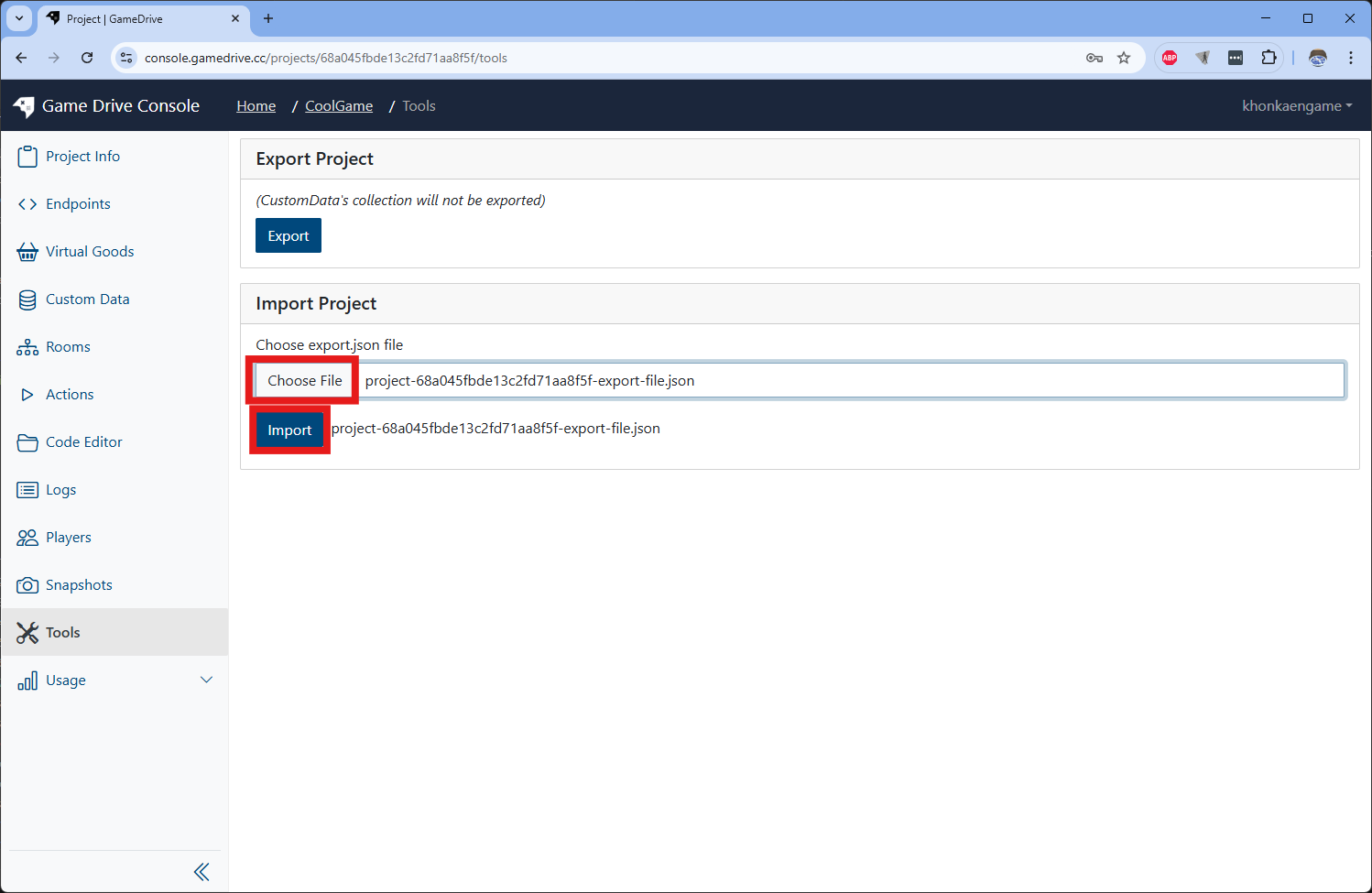
Task: Click Choose File to select export.json
Action: click(x=303, y=380)
